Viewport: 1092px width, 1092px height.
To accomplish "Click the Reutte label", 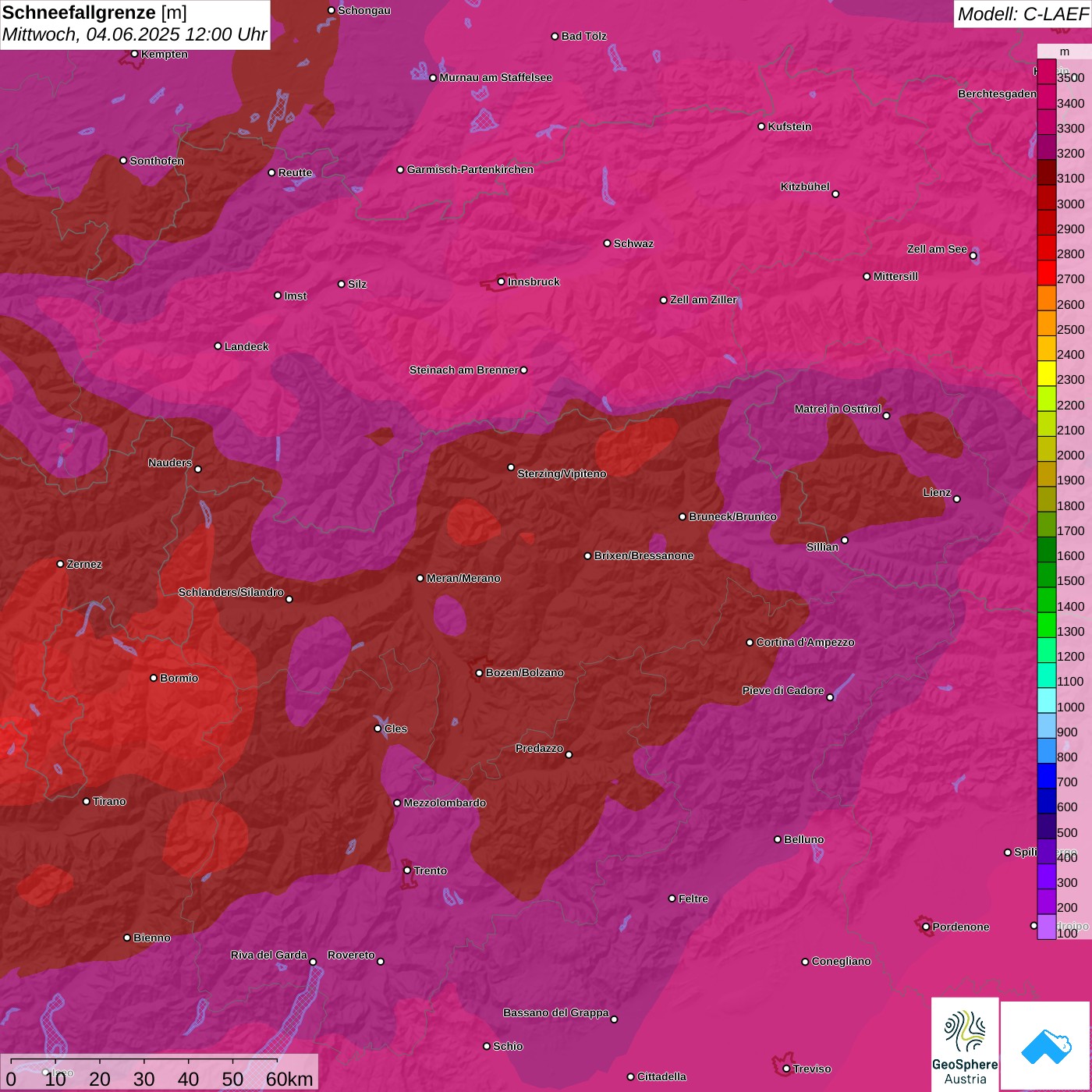I will point(296,172).
